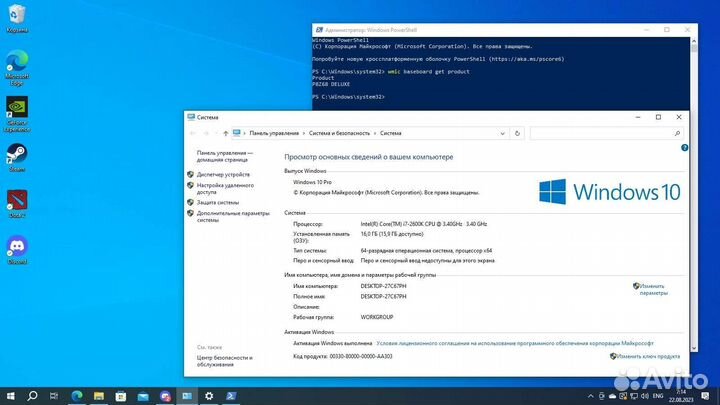
Task: Go up one level in System window
Action: pos(225,133)
